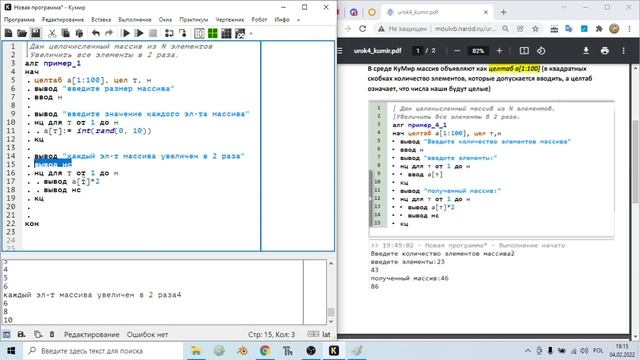Open the green Robot field icon
Viewport: 640px width, 360px height.
click(213, 33)
